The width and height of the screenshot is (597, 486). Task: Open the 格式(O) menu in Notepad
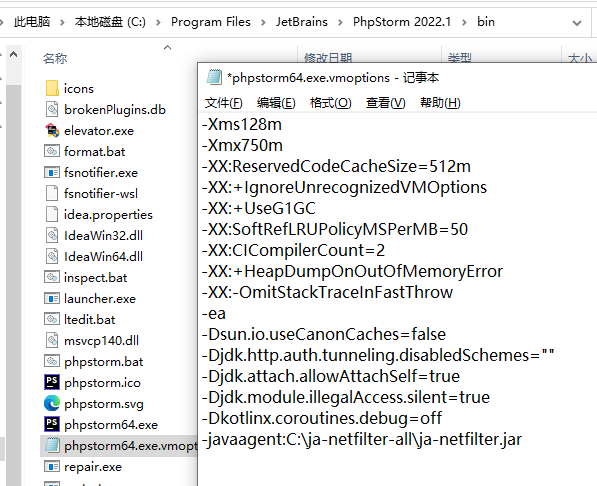330,103
